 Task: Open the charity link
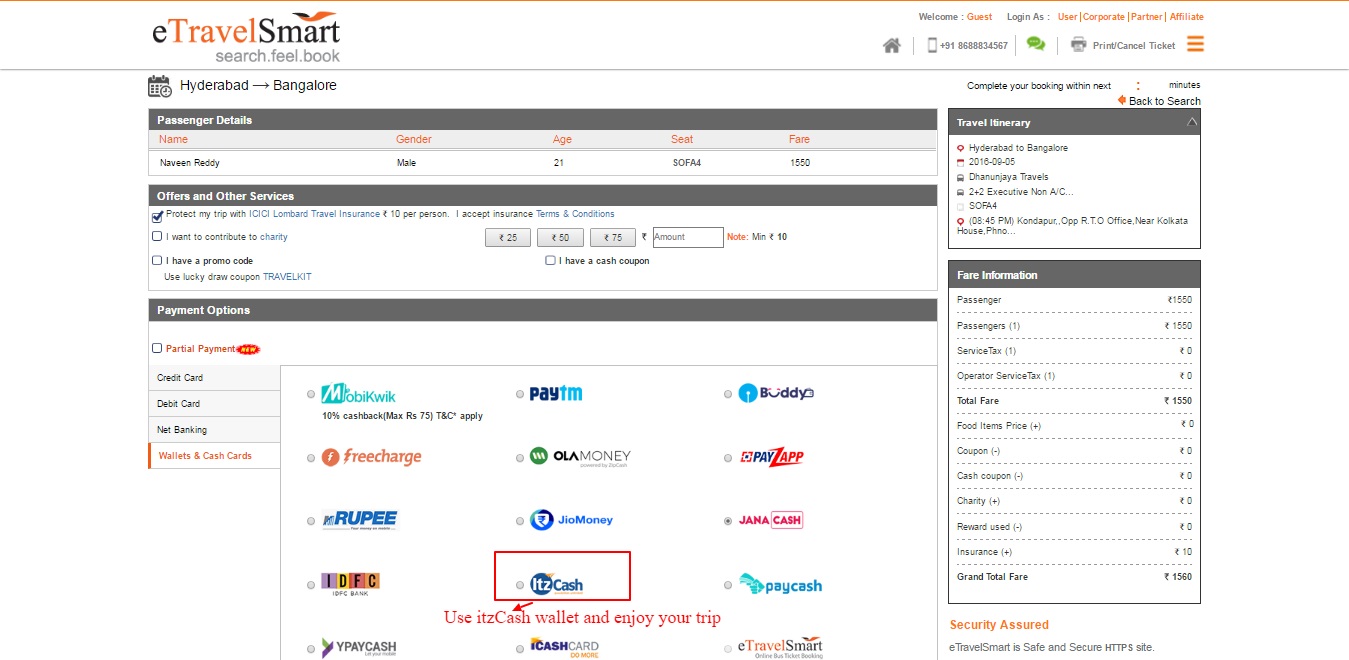point(274,237)
